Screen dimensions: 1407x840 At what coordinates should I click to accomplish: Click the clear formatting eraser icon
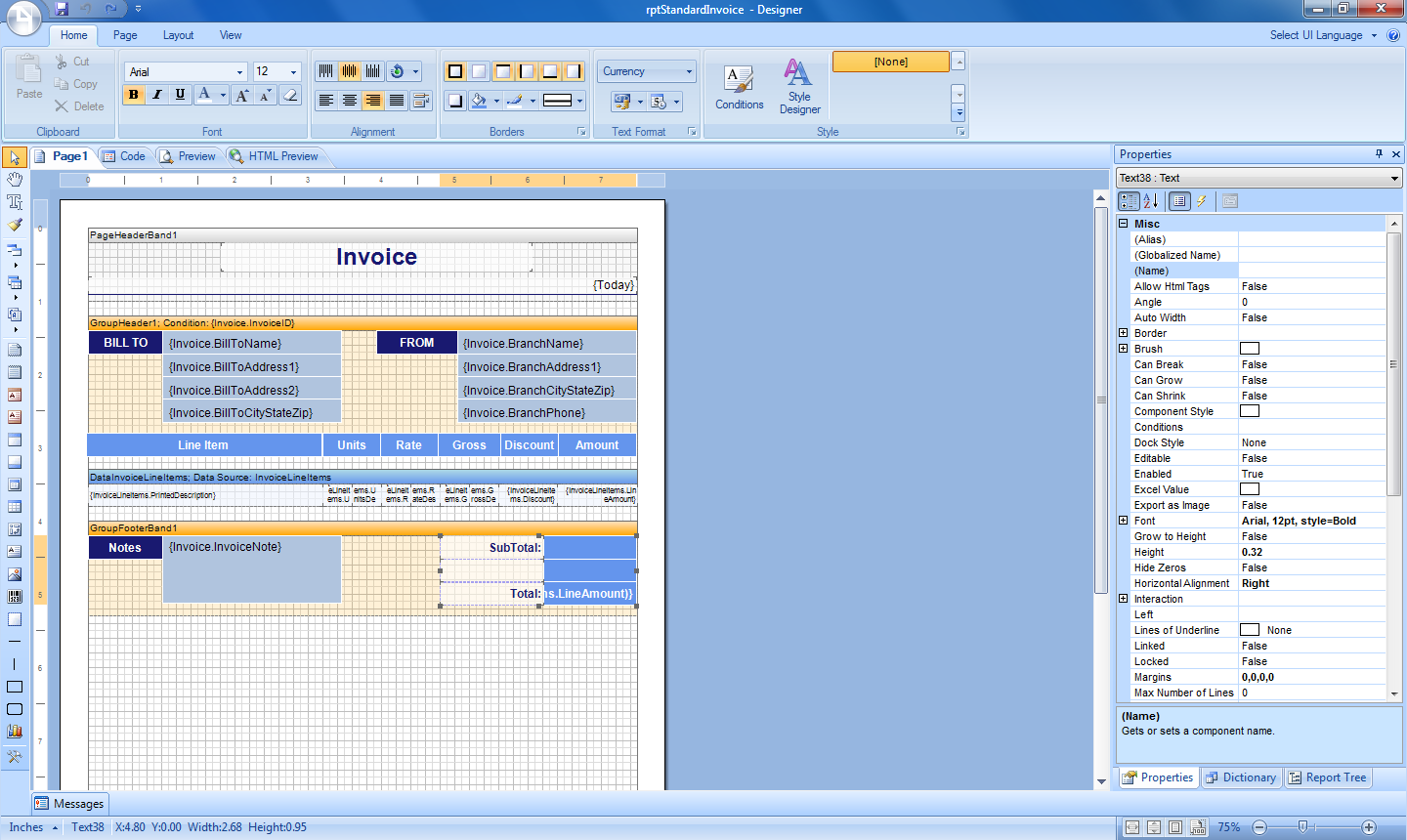click(290, 95)
